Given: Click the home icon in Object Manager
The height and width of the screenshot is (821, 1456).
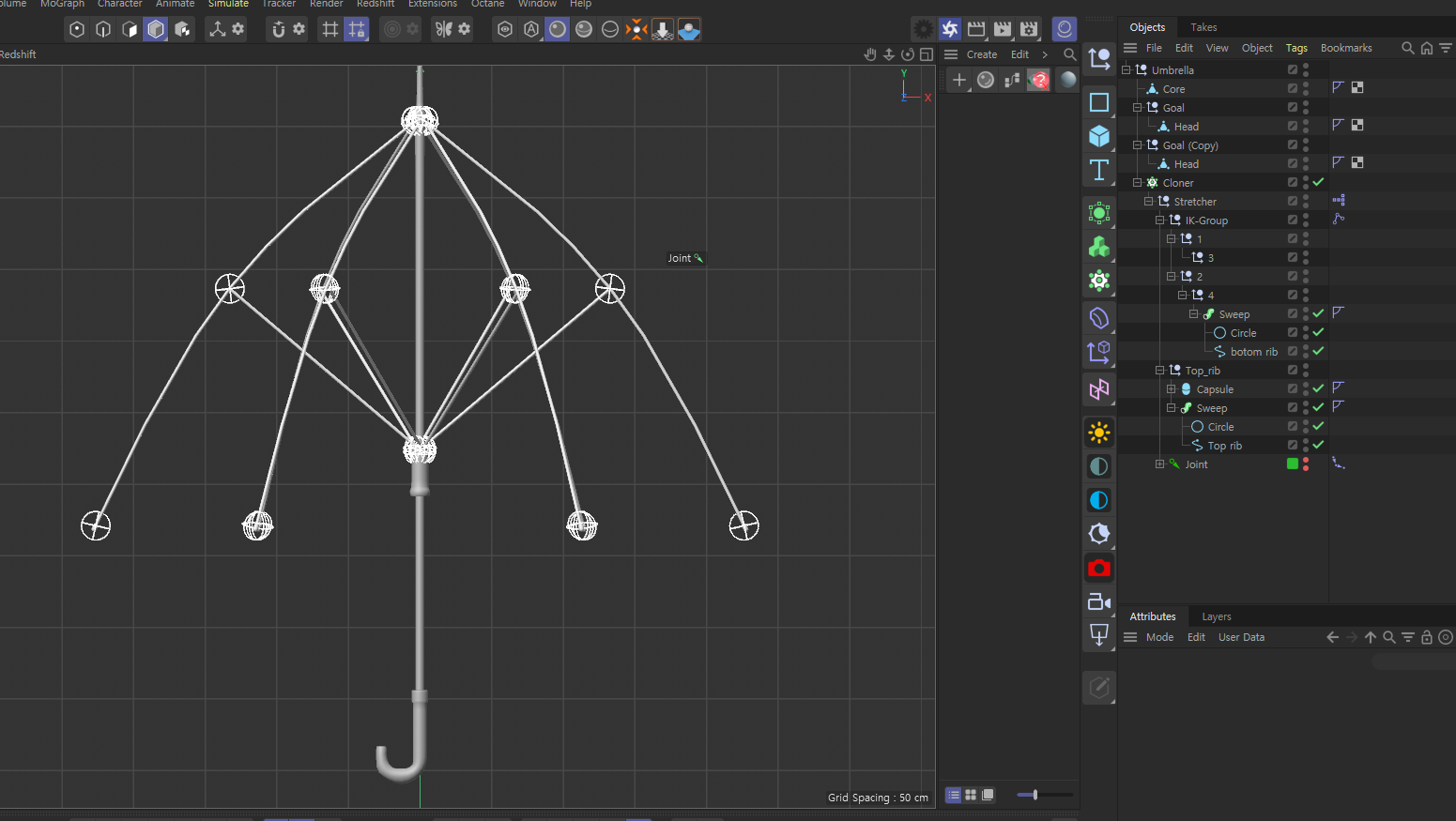Looking at the screenshot, I should (1427, 48).
